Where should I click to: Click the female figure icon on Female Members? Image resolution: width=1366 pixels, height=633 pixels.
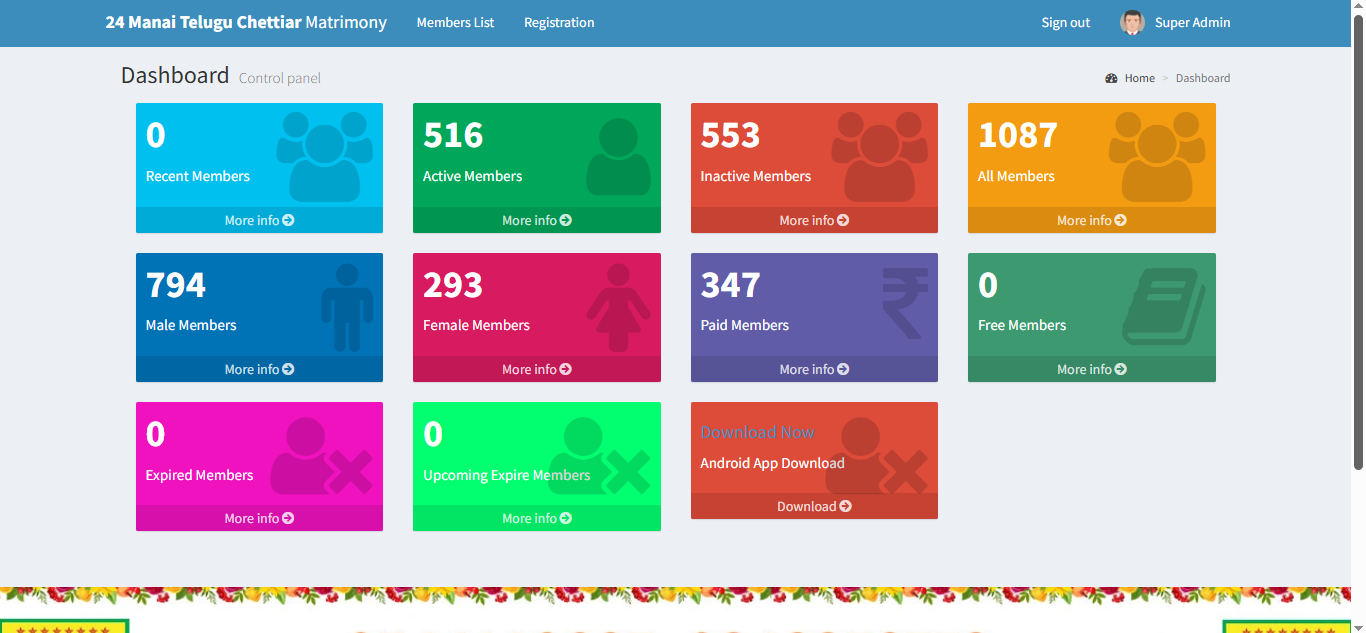[x=618, y=307]
